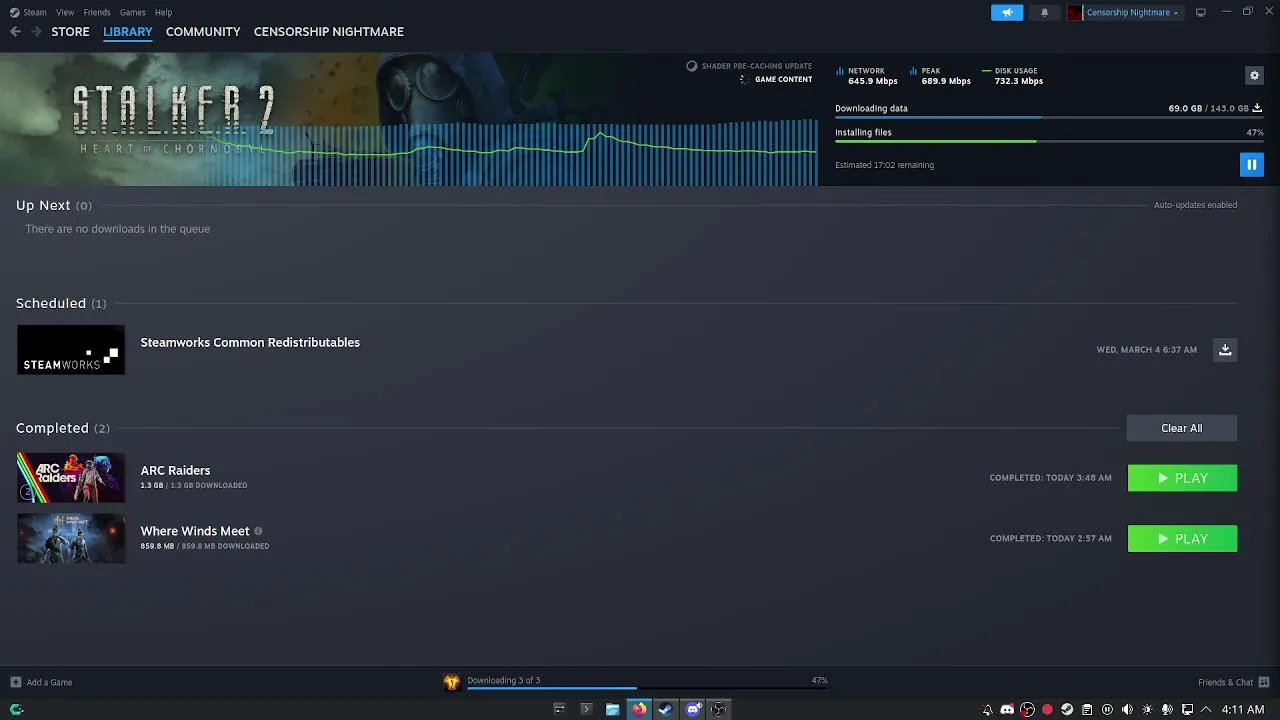This screenshot has height=720, width=1280.
Task: Open the Steam menu
Action: pos(35,12)
